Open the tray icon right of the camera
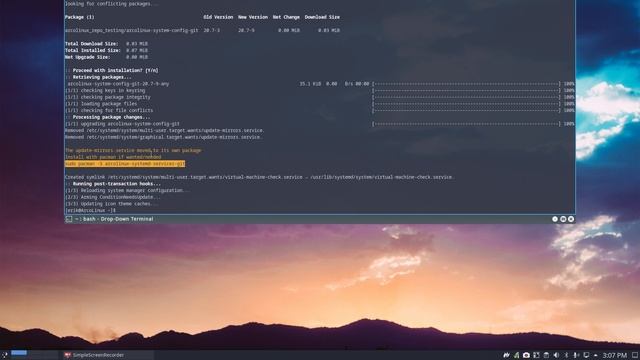This screenshot has height=360, width=640. point(536,355)
